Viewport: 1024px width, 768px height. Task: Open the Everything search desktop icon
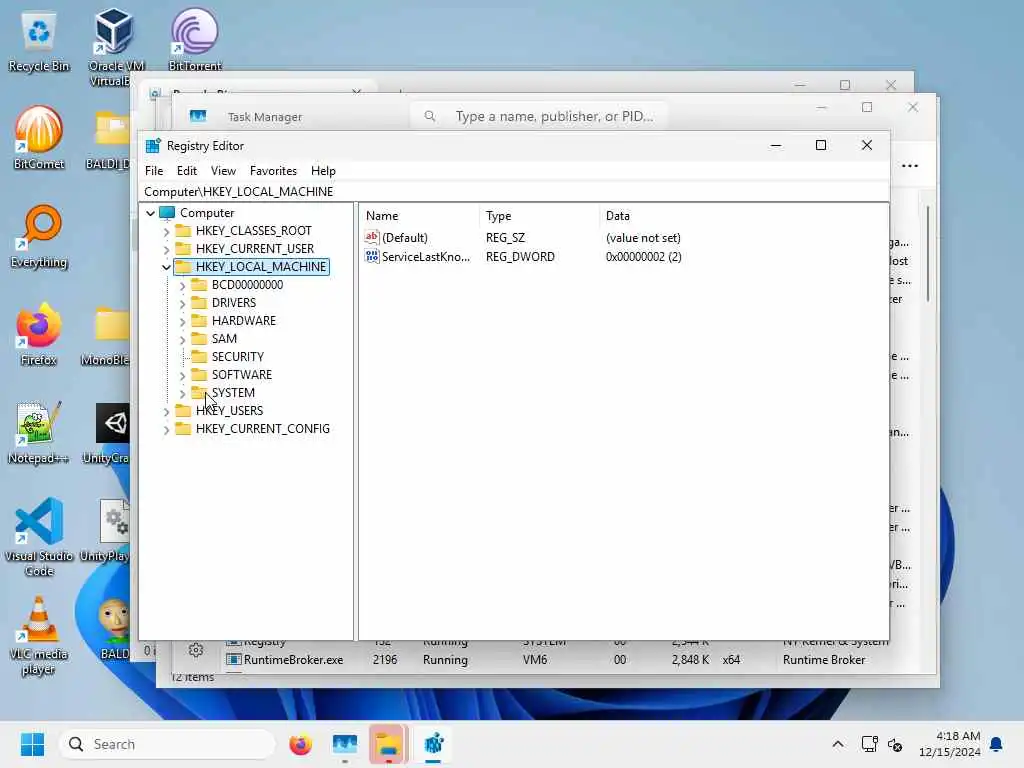tap(39, 236)
